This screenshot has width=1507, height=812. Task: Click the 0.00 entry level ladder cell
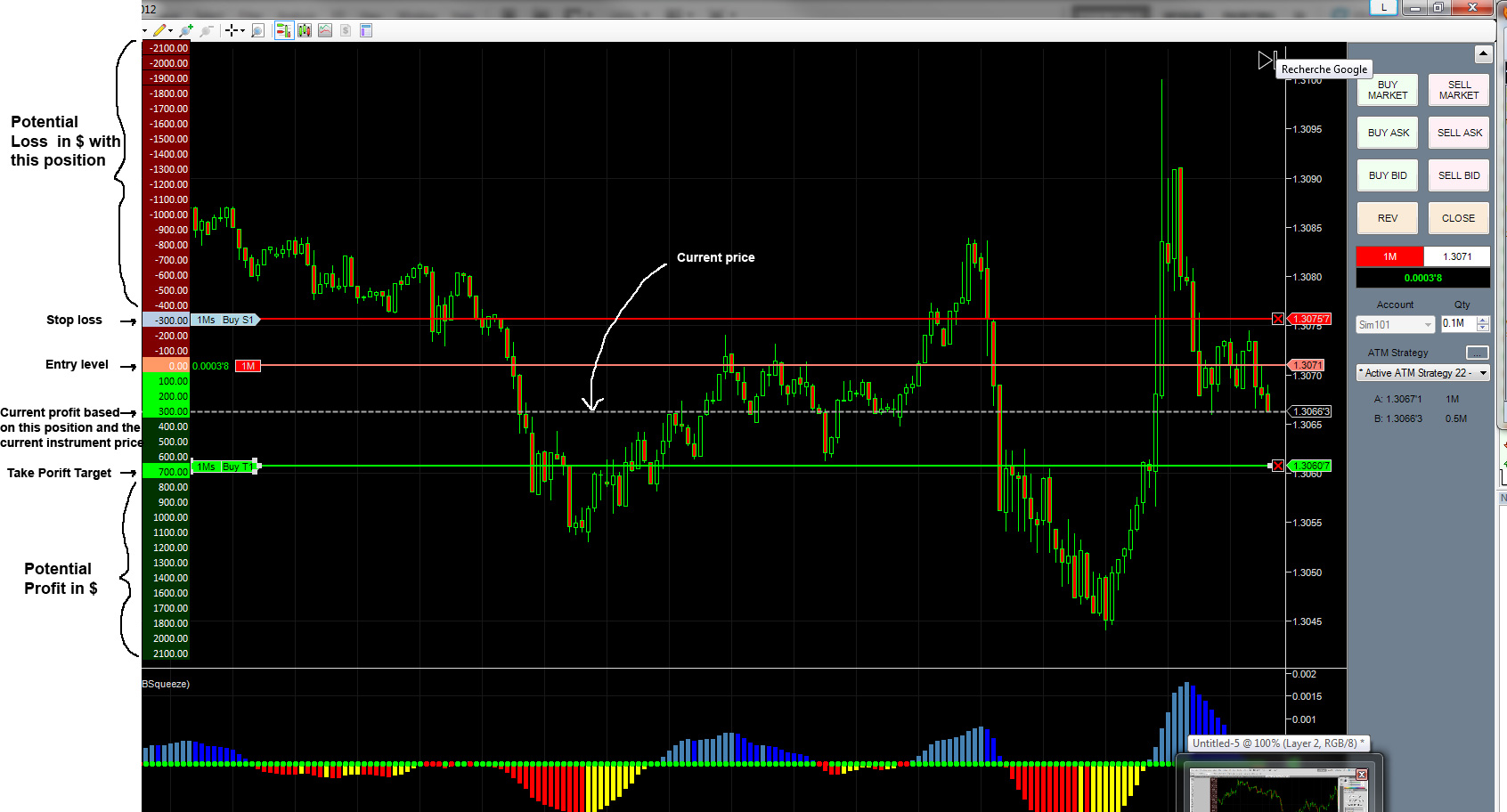point(166,366)
